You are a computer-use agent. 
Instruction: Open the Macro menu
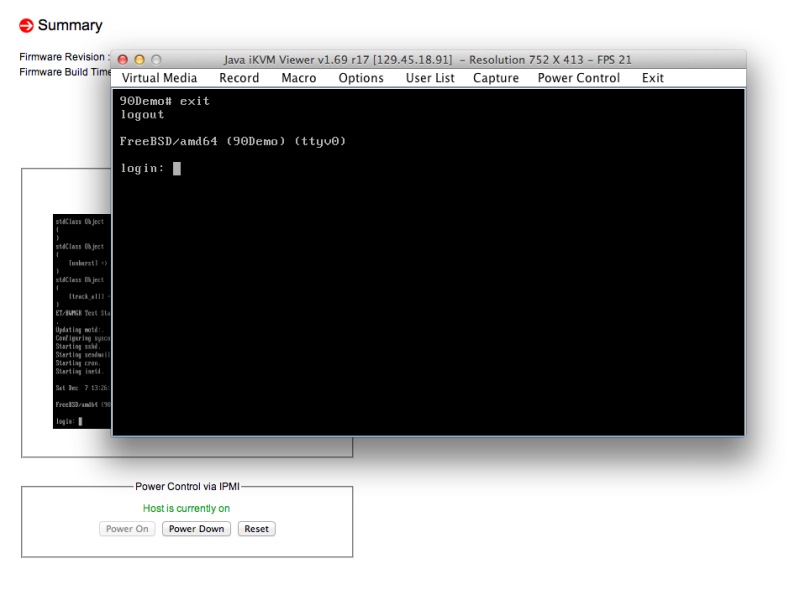[x=298, y=78]
